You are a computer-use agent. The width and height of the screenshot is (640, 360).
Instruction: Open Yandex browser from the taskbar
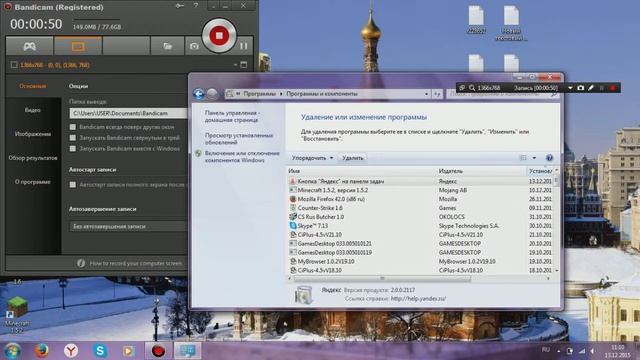pos(71,351)
